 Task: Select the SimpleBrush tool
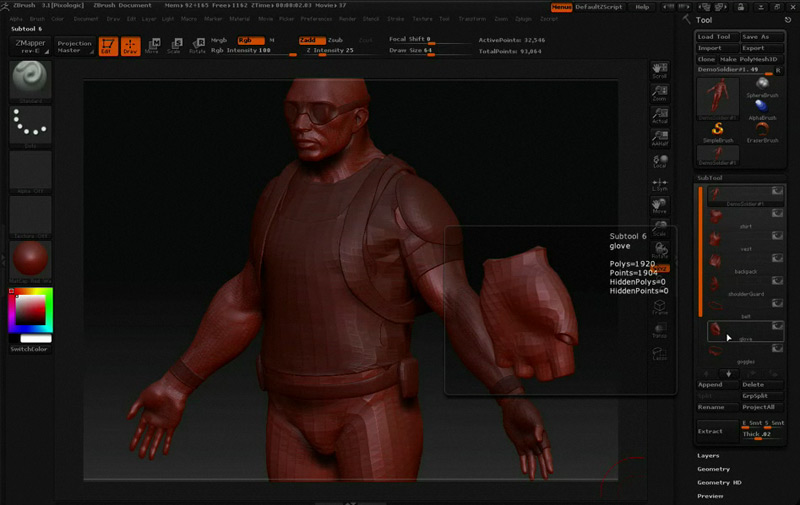tap(718, 130)
